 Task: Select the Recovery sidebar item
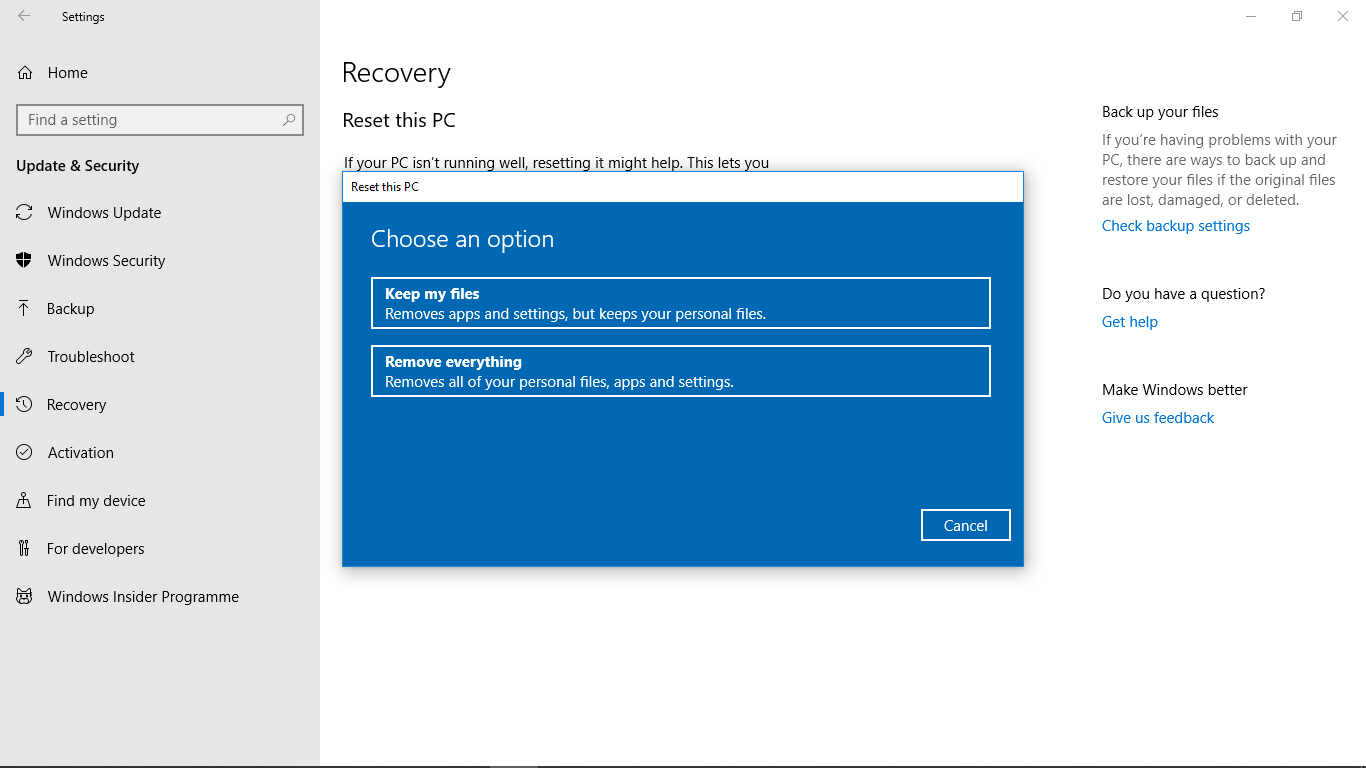tap(160, 405)
